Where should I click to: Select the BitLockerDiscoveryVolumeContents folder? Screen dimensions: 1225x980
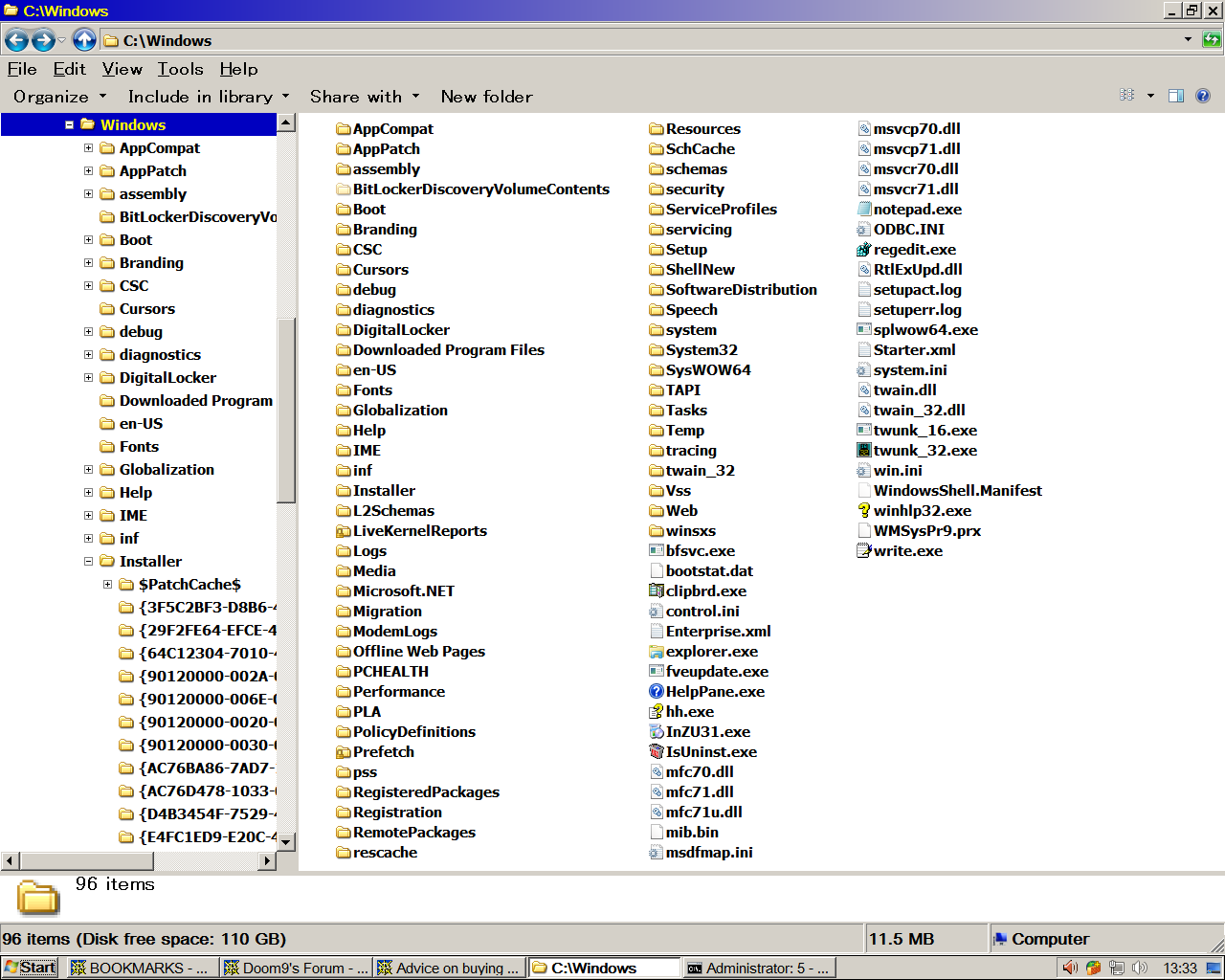pyautogui.click(x=473, y=189)
